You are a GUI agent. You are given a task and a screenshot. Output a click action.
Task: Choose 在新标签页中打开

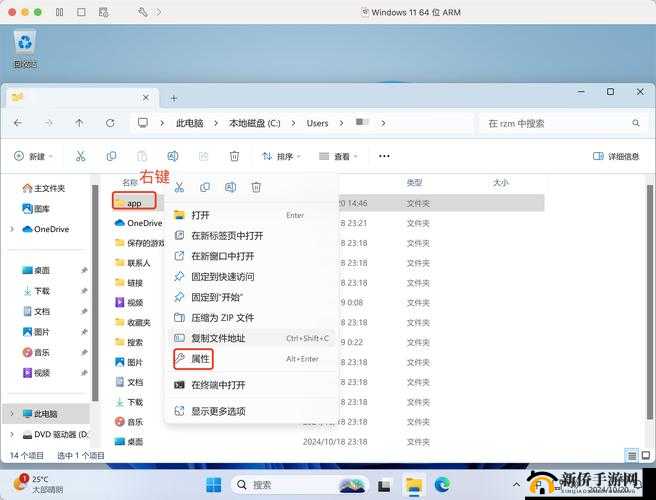pyautogui.click(x=251, y=236)
